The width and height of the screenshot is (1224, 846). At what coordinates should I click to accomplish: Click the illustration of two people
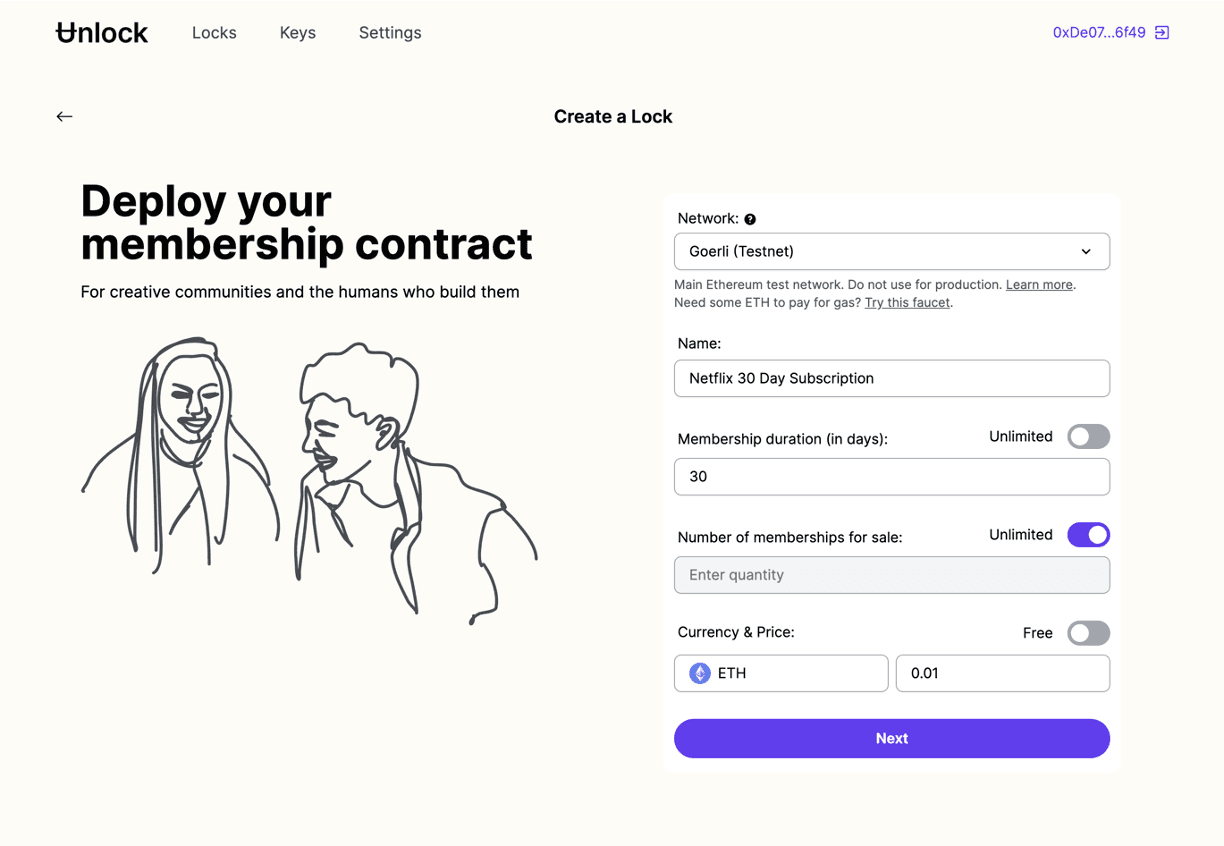point(309,480)
